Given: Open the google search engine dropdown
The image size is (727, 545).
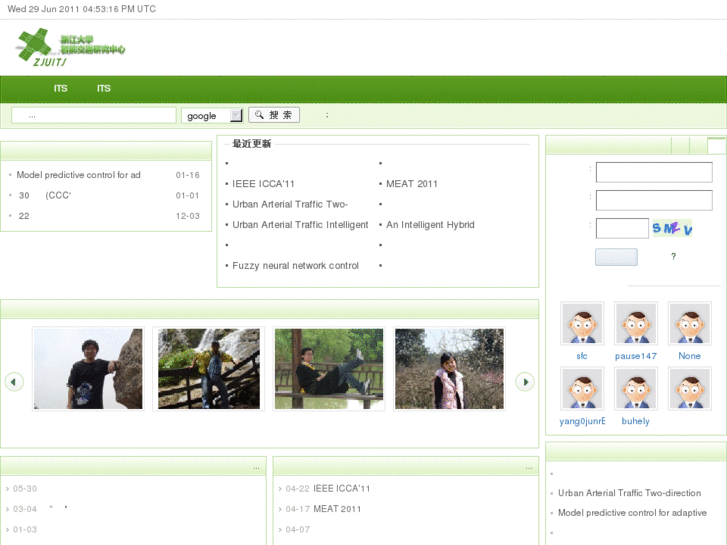Looking at the screenshot, I should [x=212, y=115].
